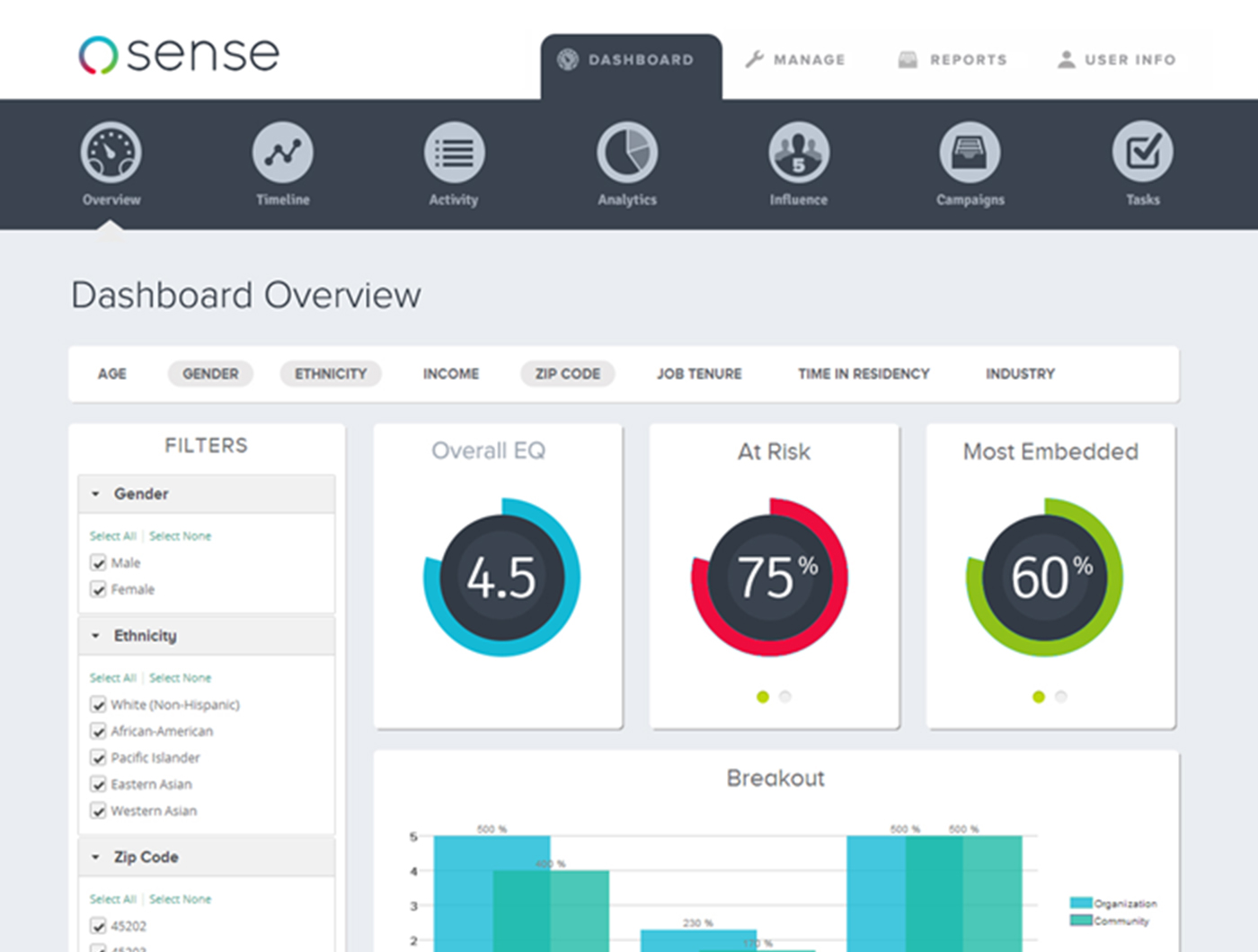Image resolution: width=1258 pixels, height=952 pixels.
Task: Click Select All under Gender
Action: click(x=112, y=536)
